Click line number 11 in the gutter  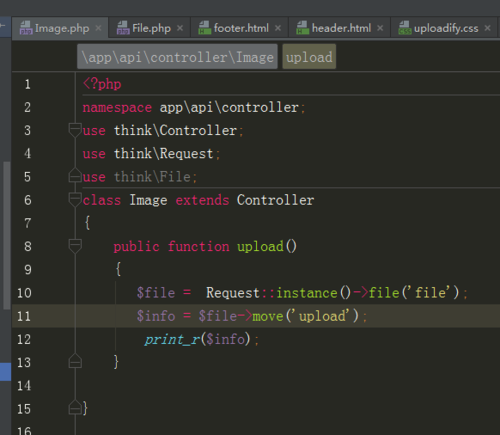point(24,316)
